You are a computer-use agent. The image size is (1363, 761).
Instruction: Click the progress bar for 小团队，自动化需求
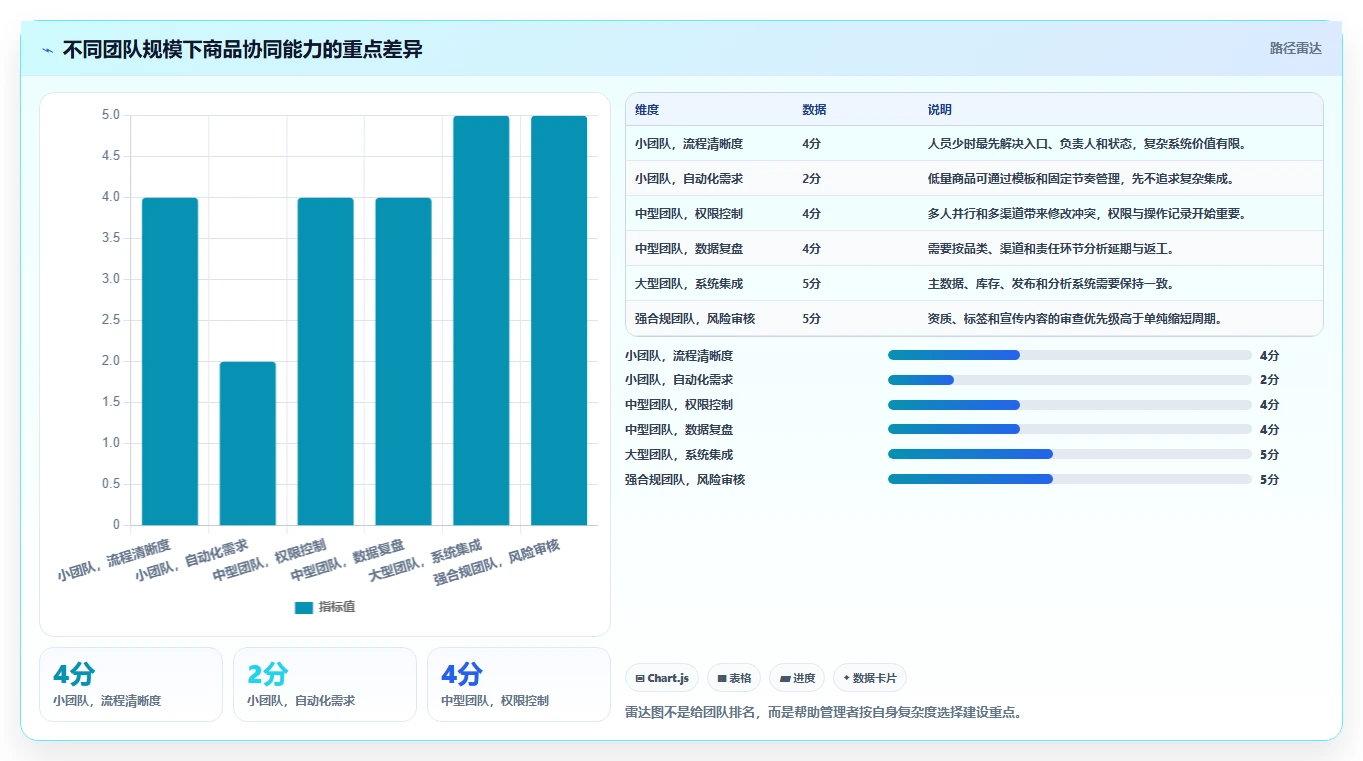tap(1070, 380)
